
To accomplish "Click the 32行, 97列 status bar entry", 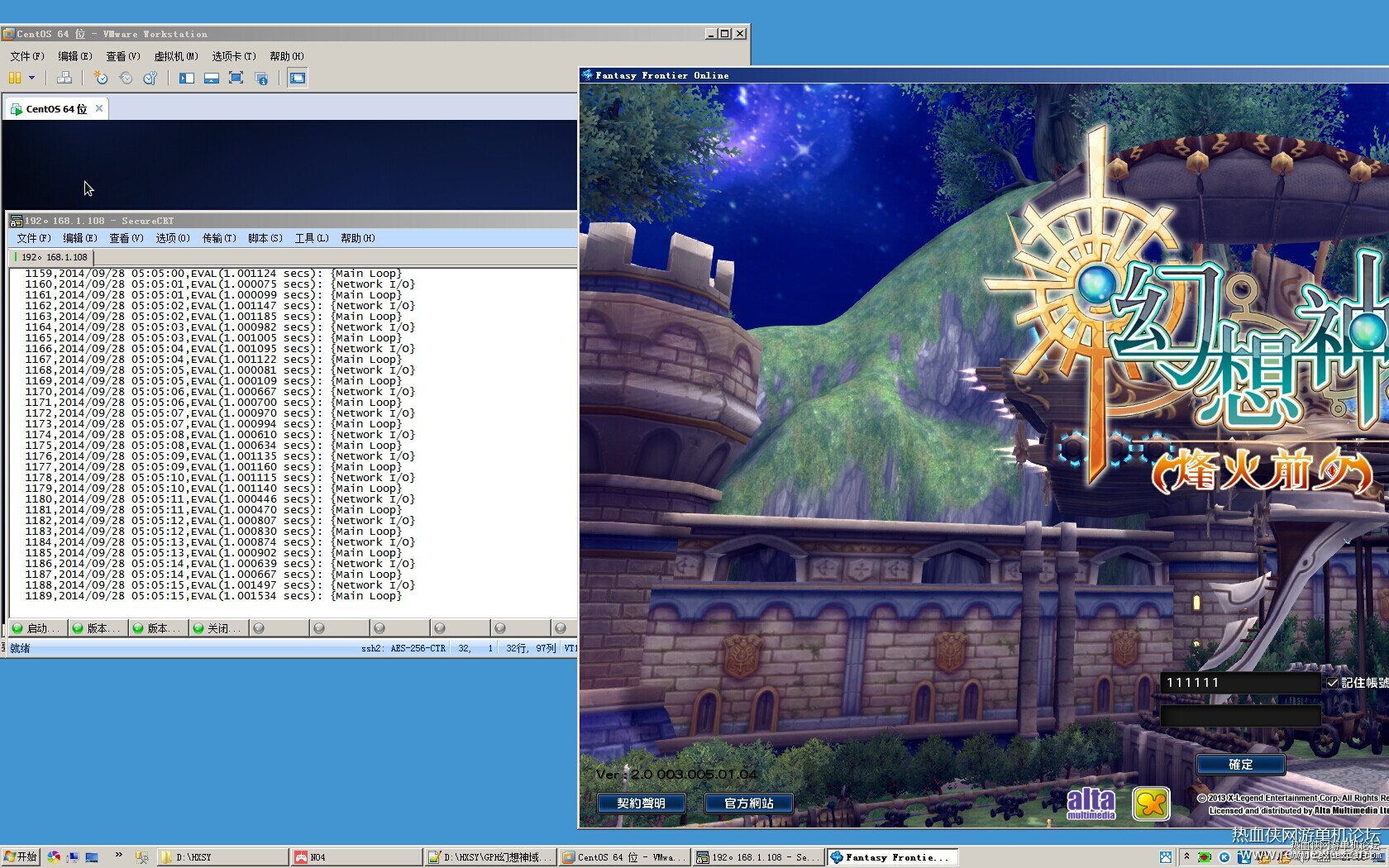I will tap(531, 649).
